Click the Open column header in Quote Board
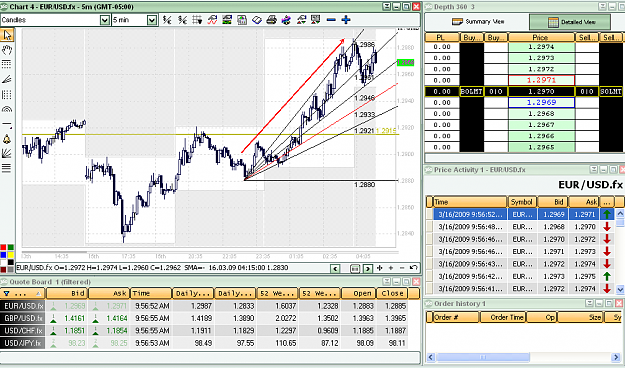 pos(358,293)
